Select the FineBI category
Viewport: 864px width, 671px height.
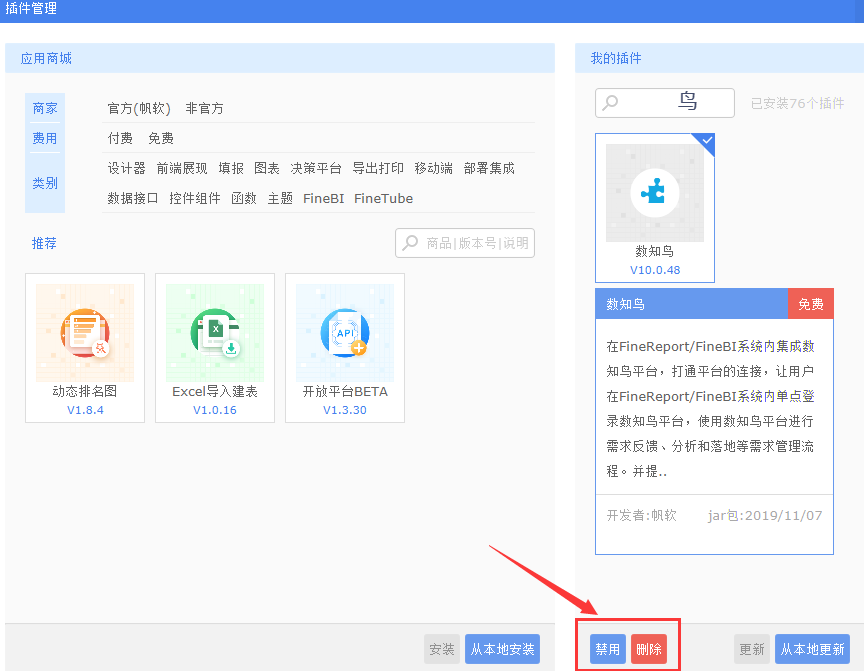pos(323,198)
